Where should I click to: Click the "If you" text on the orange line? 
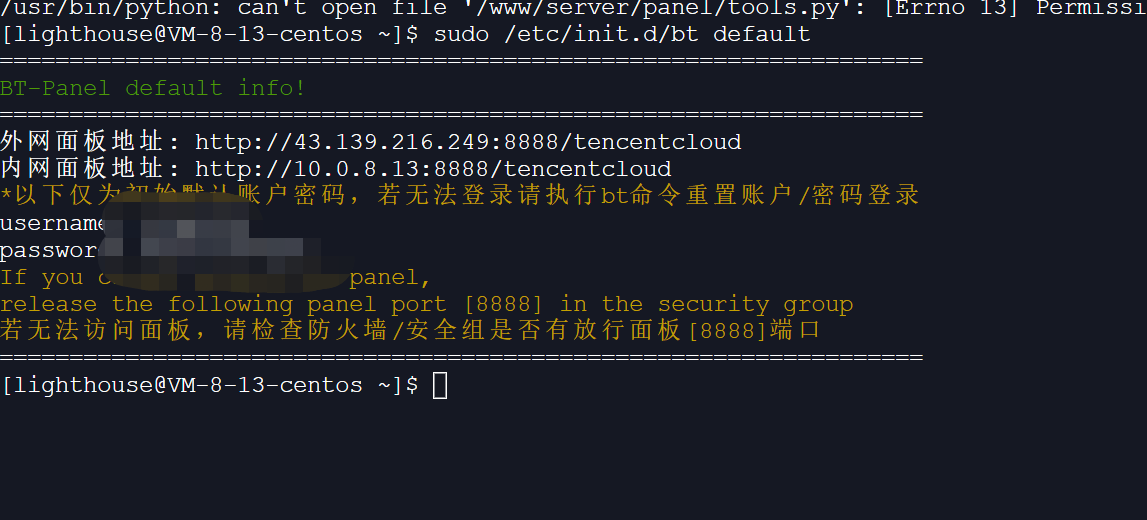pyautogui.click(x=42, y=277)
